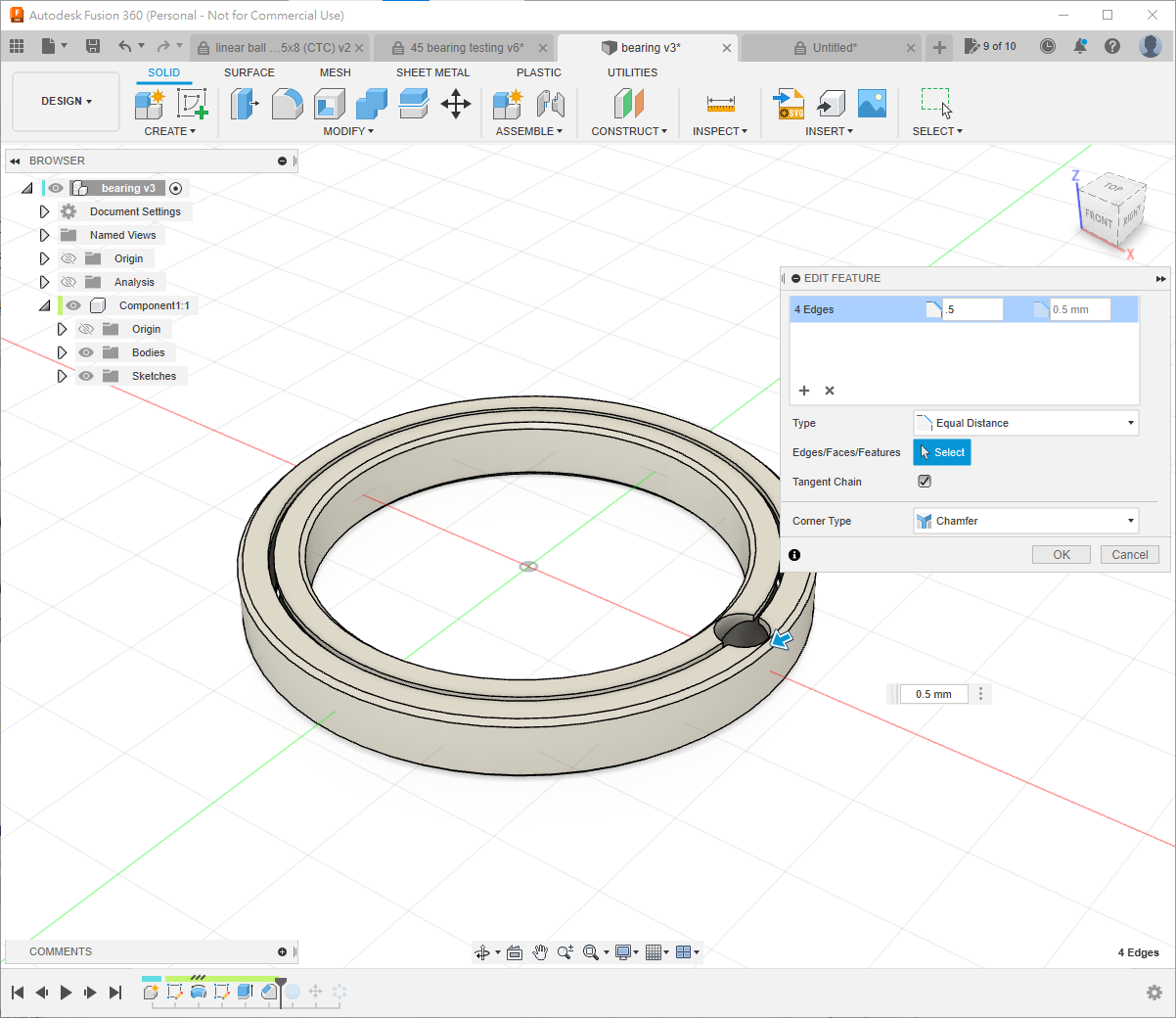Click the Joint tool in Assemble
Screen dimensions: 1176x1018
coord(551,104)
